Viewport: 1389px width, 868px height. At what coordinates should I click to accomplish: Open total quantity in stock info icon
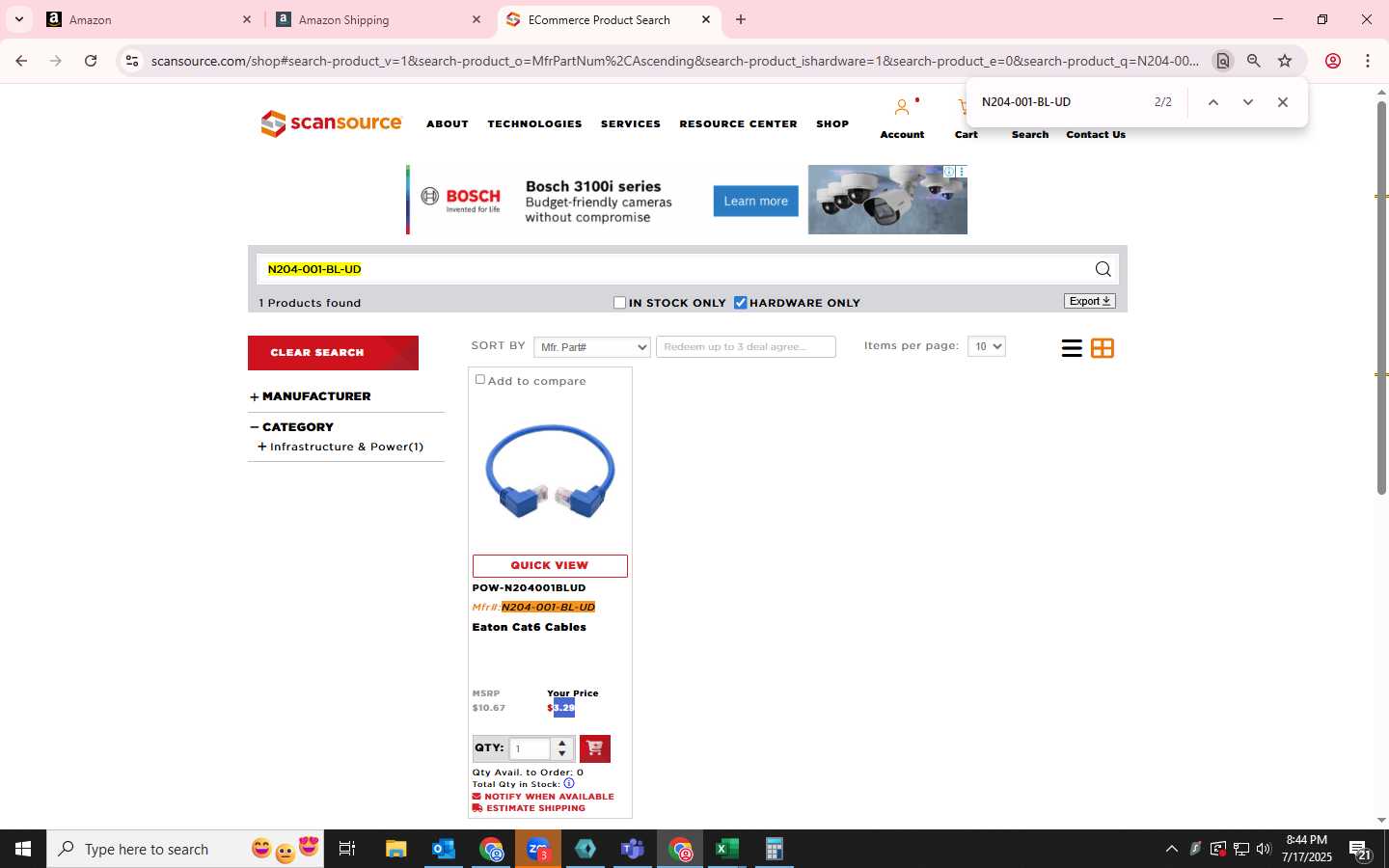(x=569, y=783)
